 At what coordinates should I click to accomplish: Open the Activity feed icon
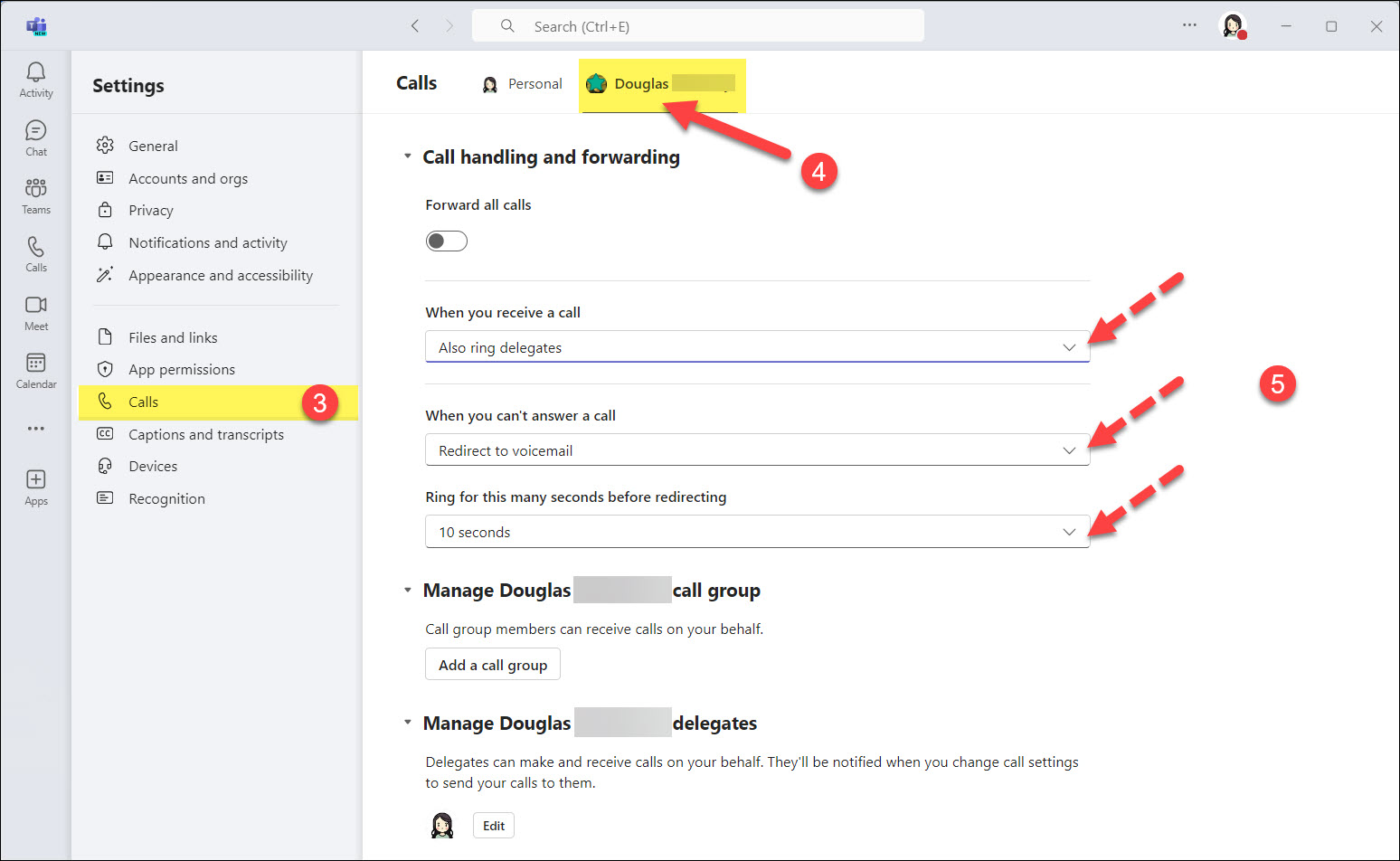click(35, 79)
